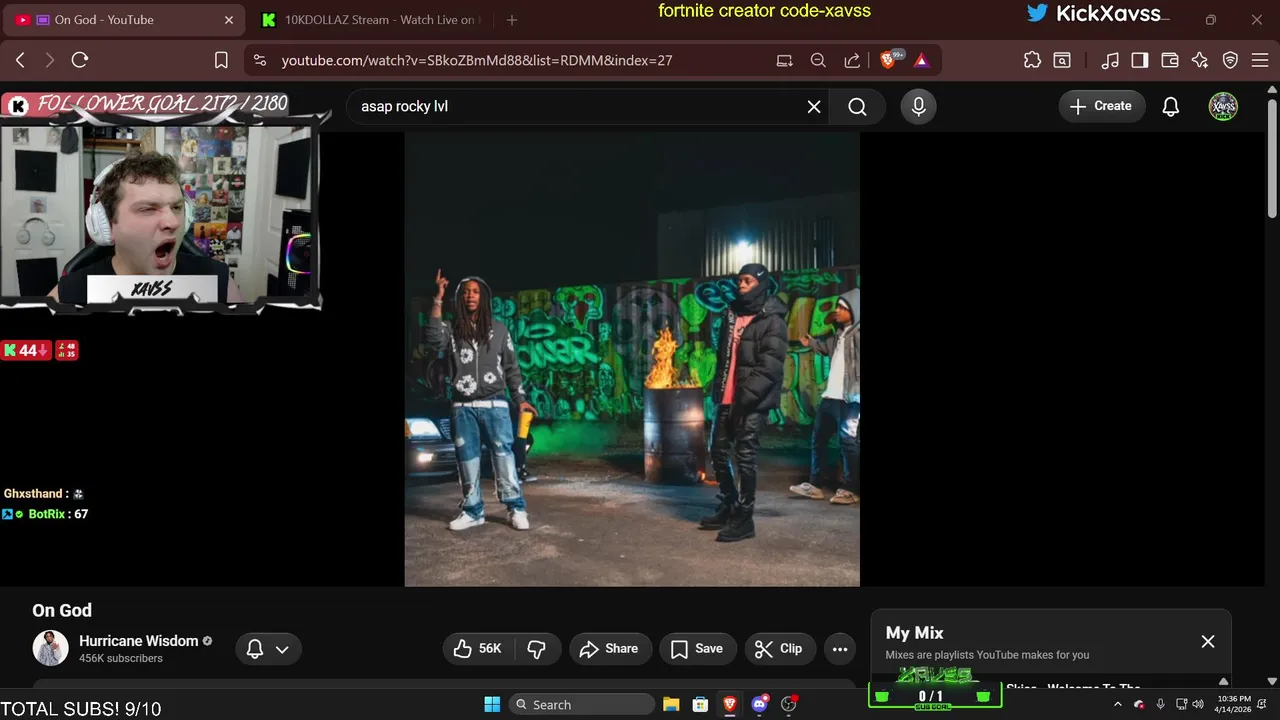Open OBS Studio from the taskbar
The image size is (1280, 720).
pyautogui.click(x=789, y=704)
